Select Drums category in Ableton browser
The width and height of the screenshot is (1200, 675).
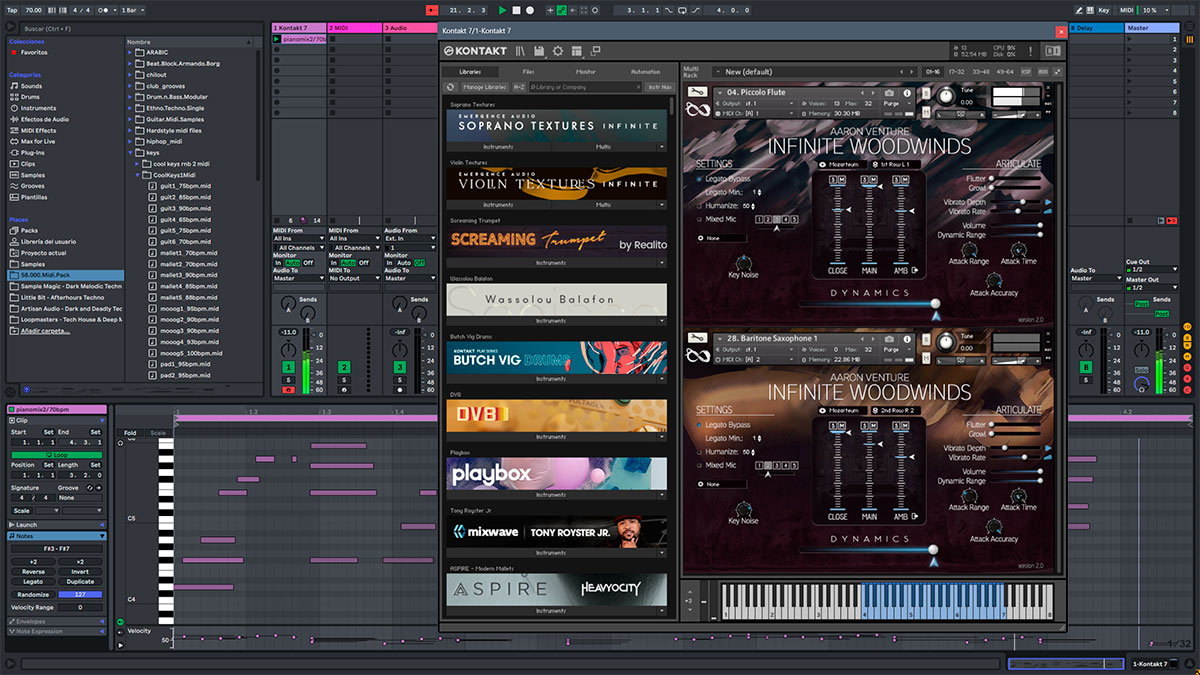point(31,97)
